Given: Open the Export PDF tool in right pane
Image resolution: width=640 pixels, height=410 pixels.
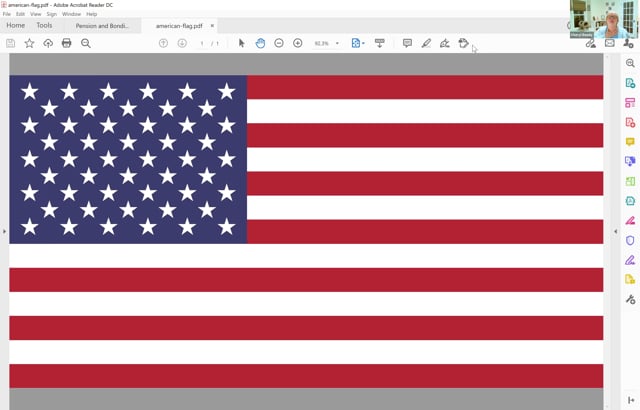Looking at the screenshot, I should (630, 83).
